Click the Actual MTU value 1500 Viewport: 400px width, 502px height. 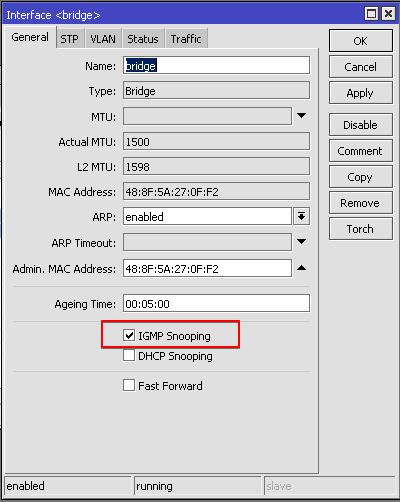point(216,141)
